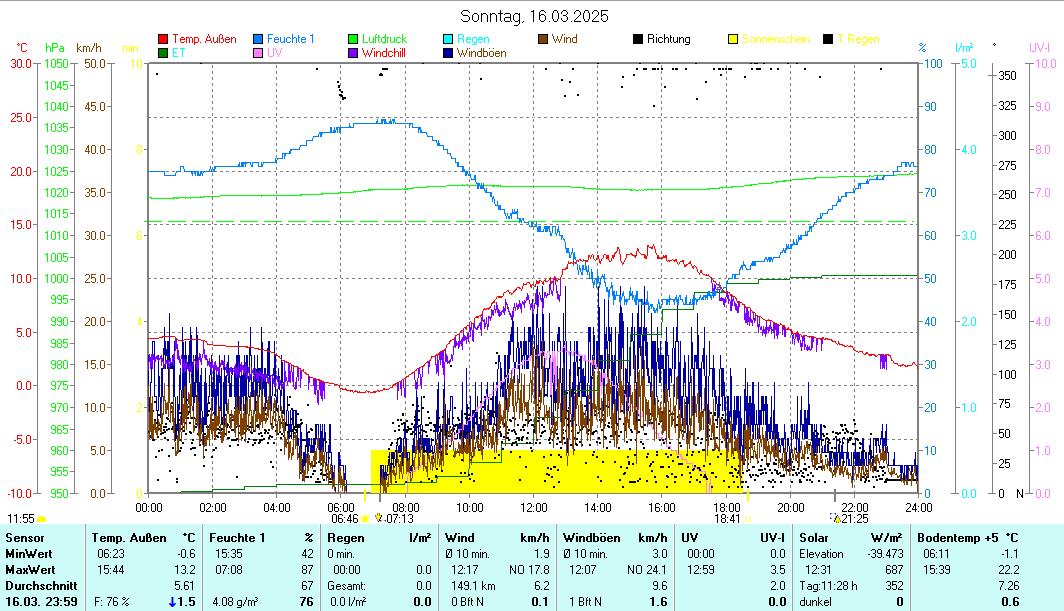Click the red °C axis unit label
Image resolution: width=1064 pixels, height=611 pixels.
click(22, 48)
